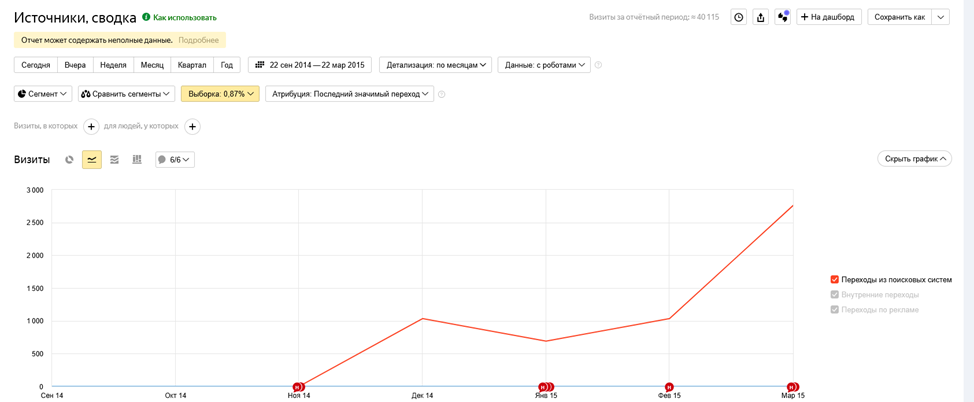Viewport: 974px width, 402px height.
Task: Click the Как использовать link
Action: click(x=184, y=18)
